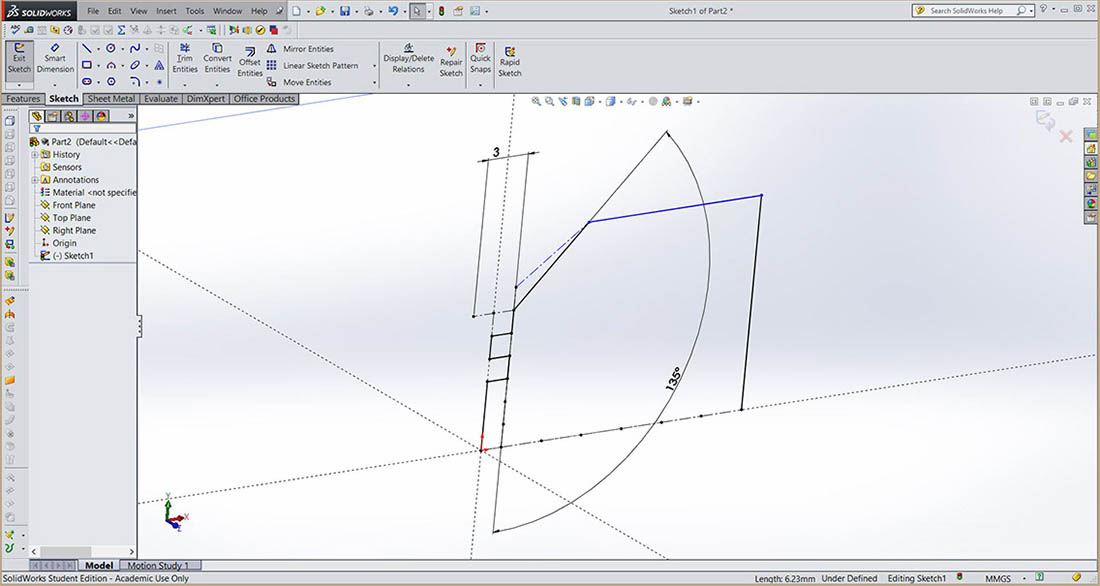Select the Straight Slot tool
This screenshot has width=1100, height=586.
click(86, 81)
